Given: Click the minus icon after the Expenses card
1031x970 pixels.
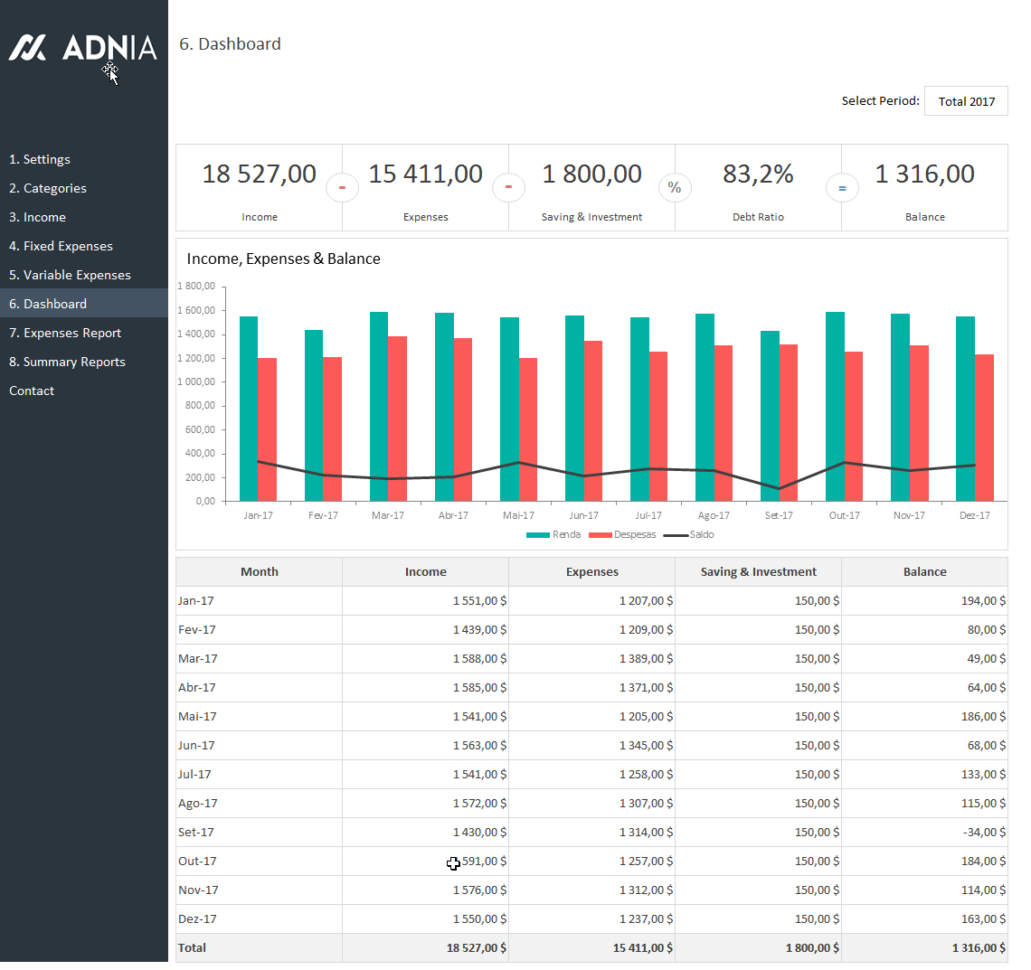Looking at the screenshot, I should pyautogui.click(x=509, y=187).
